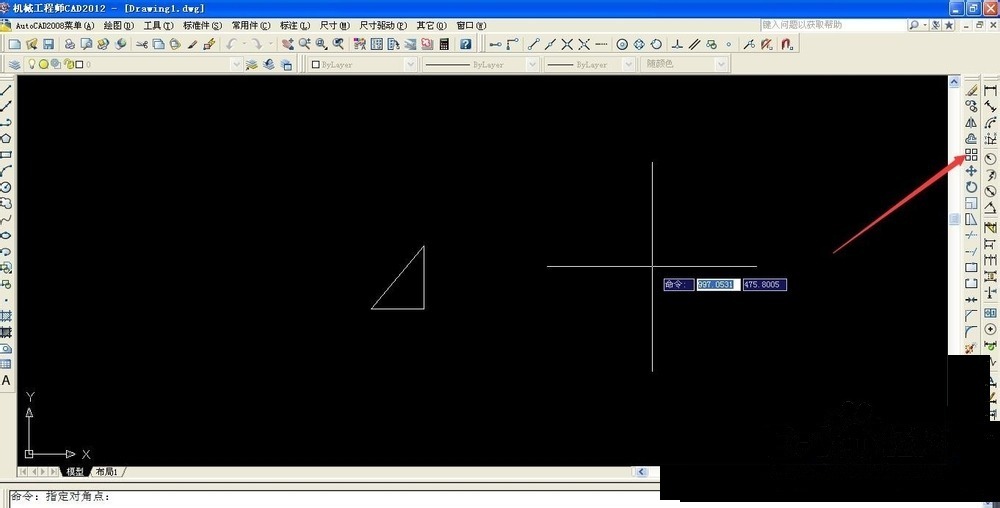Open the ByLayer color dropdown
1000x508 pixels.
click(x=362, y=64)
